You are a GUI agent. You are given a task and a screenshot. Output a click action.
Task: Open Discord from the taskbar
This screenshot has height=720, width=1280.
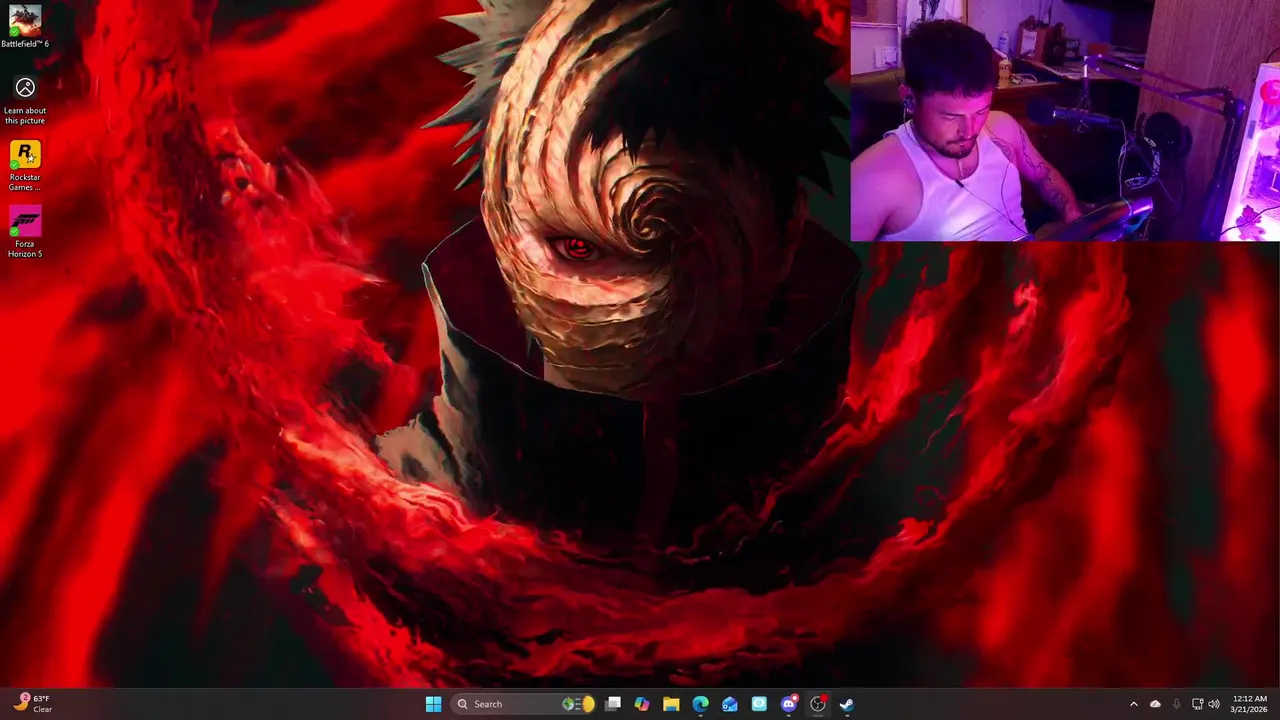(x=789, y=704)
